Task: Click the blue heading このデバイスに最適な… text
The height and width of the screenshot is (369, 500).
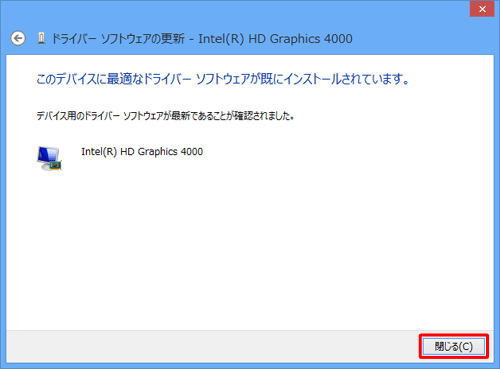Action: [223, 79]
